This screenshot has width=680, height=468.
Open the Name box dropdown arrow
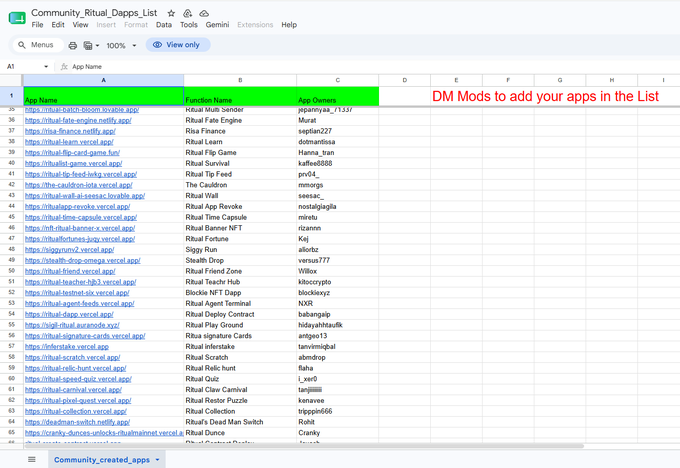click(46, 66)
